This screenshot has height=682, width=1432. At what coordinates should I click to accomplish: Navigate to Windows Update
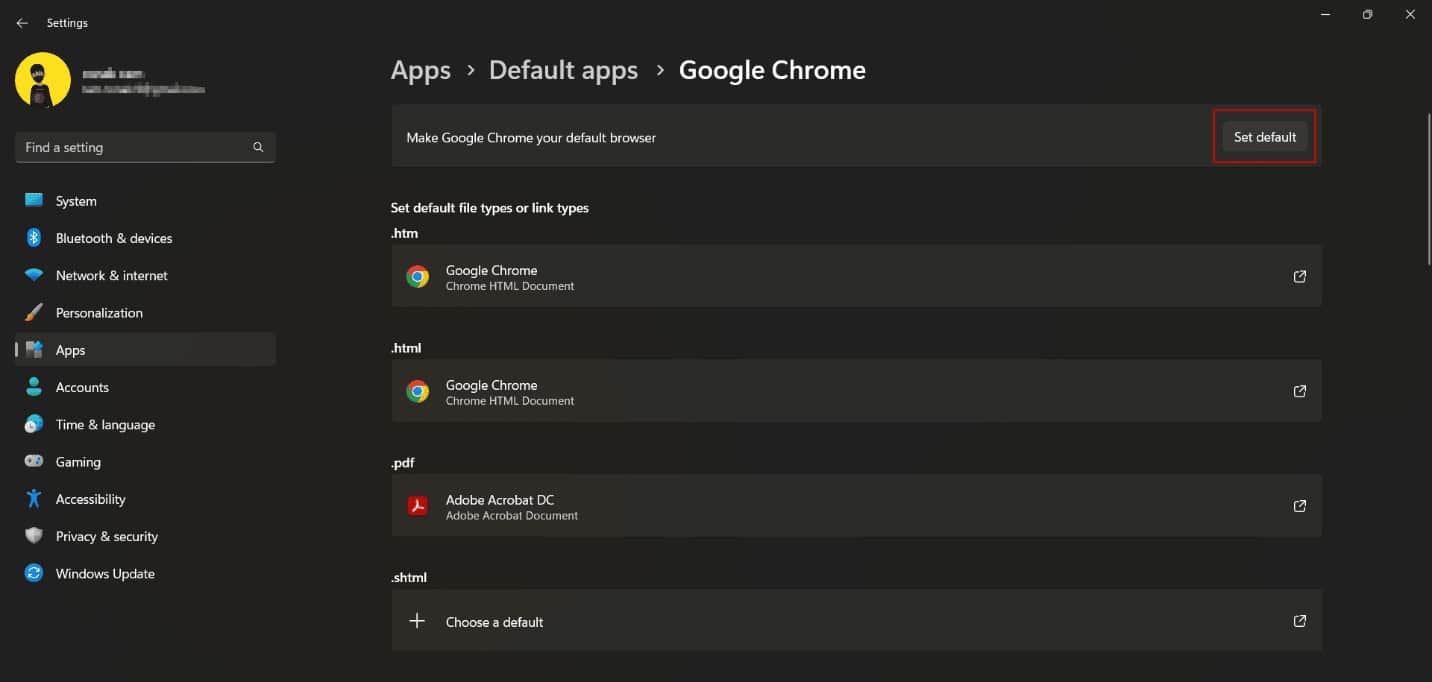[105, 574]
